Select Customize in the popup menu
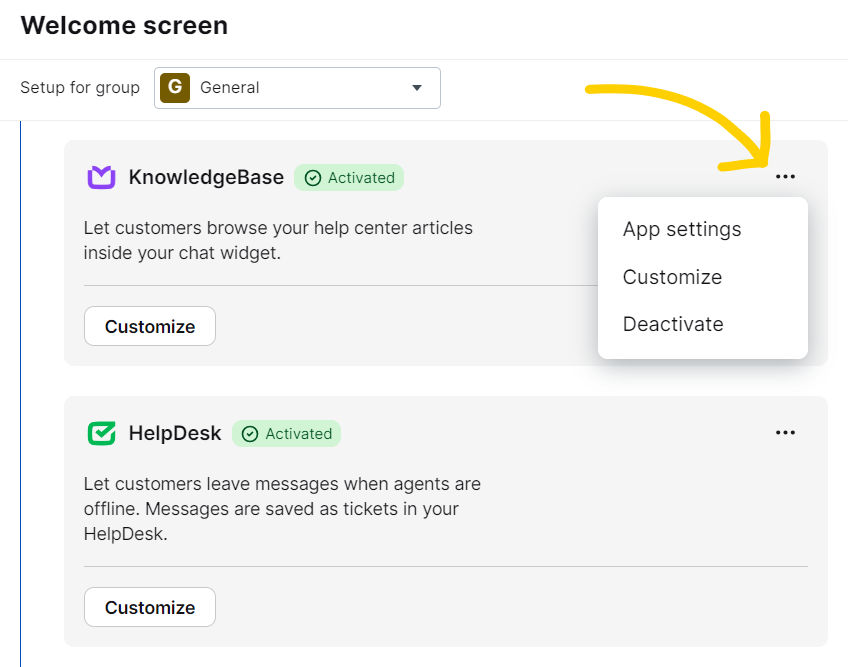Image resolution: width=848 pixels, height=667 pixels. [x=672, y=277]
